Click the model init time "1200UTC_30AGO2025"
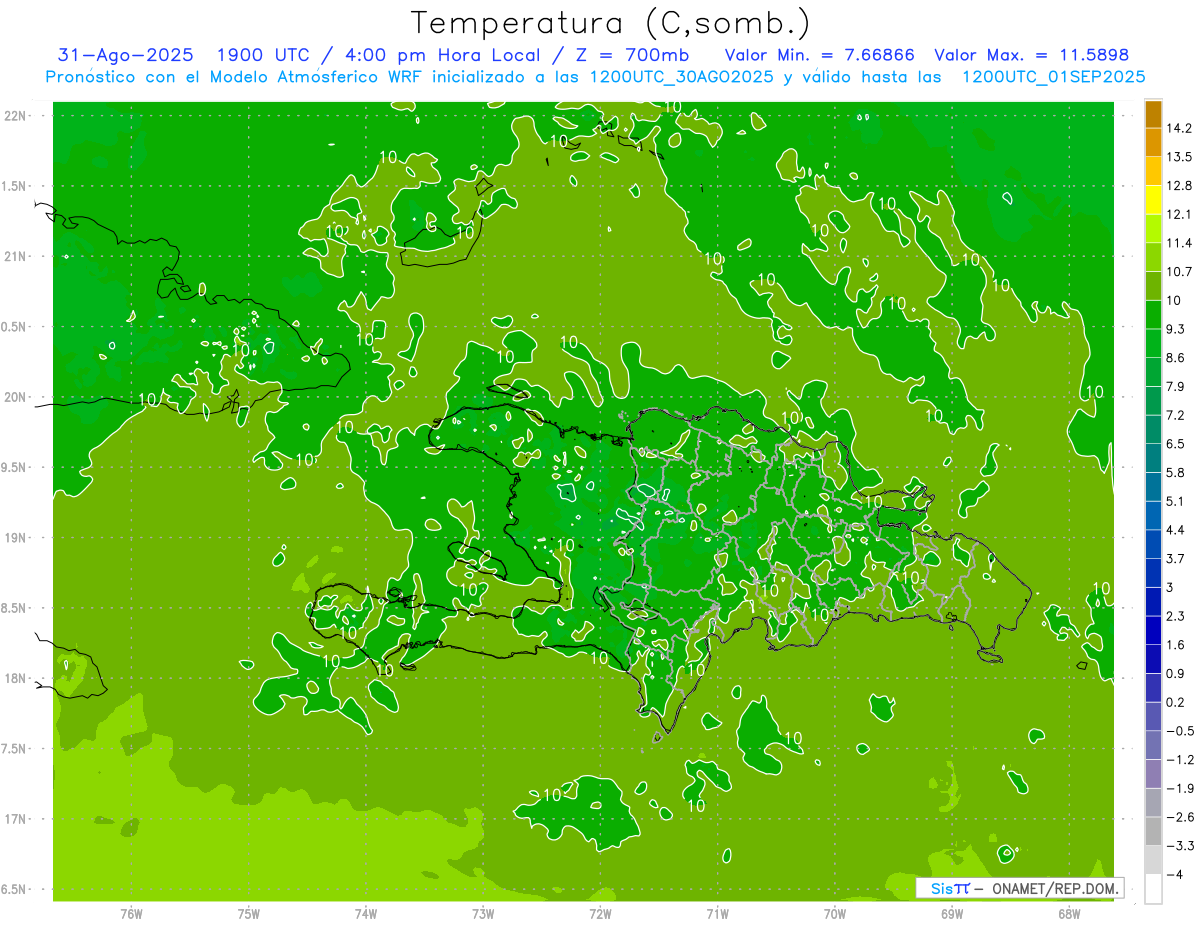The width and height of the screenshot is (1200, 927). (x=681, y=77)
